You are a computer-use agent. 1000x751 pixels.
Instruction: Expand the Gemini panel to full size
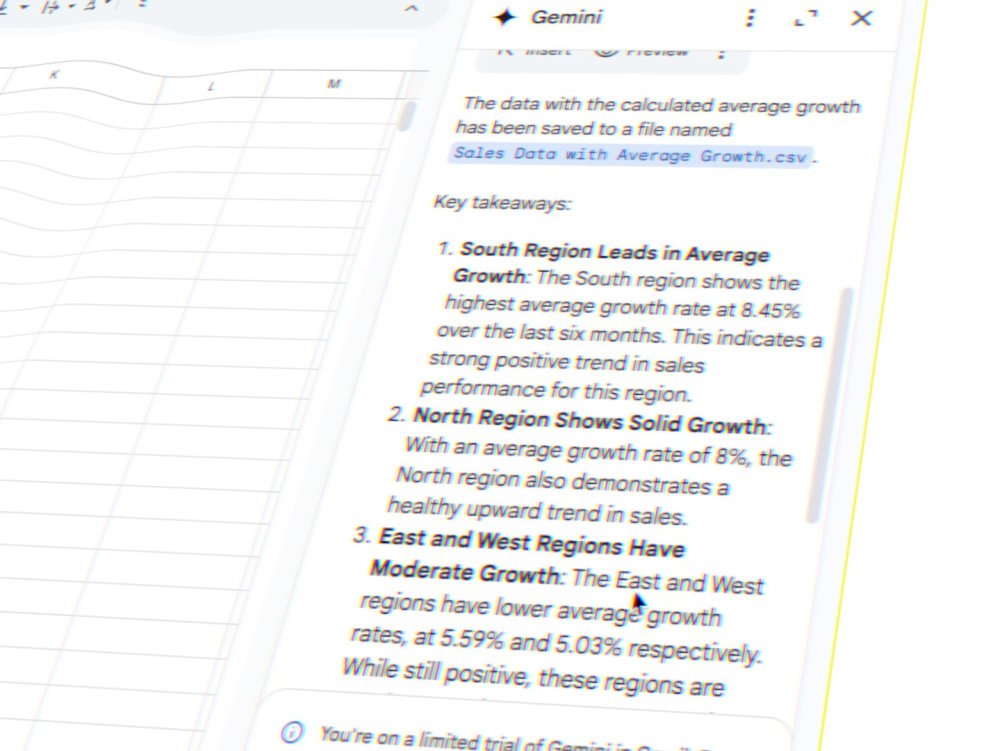tap(806, 18)
